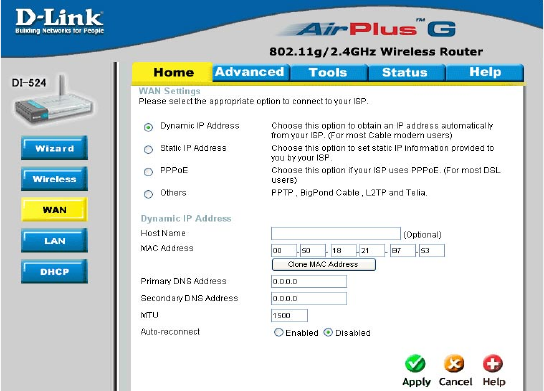Select the Dynamic IP Address option
The width and height of the screenshot is (544, 391).
148,127
